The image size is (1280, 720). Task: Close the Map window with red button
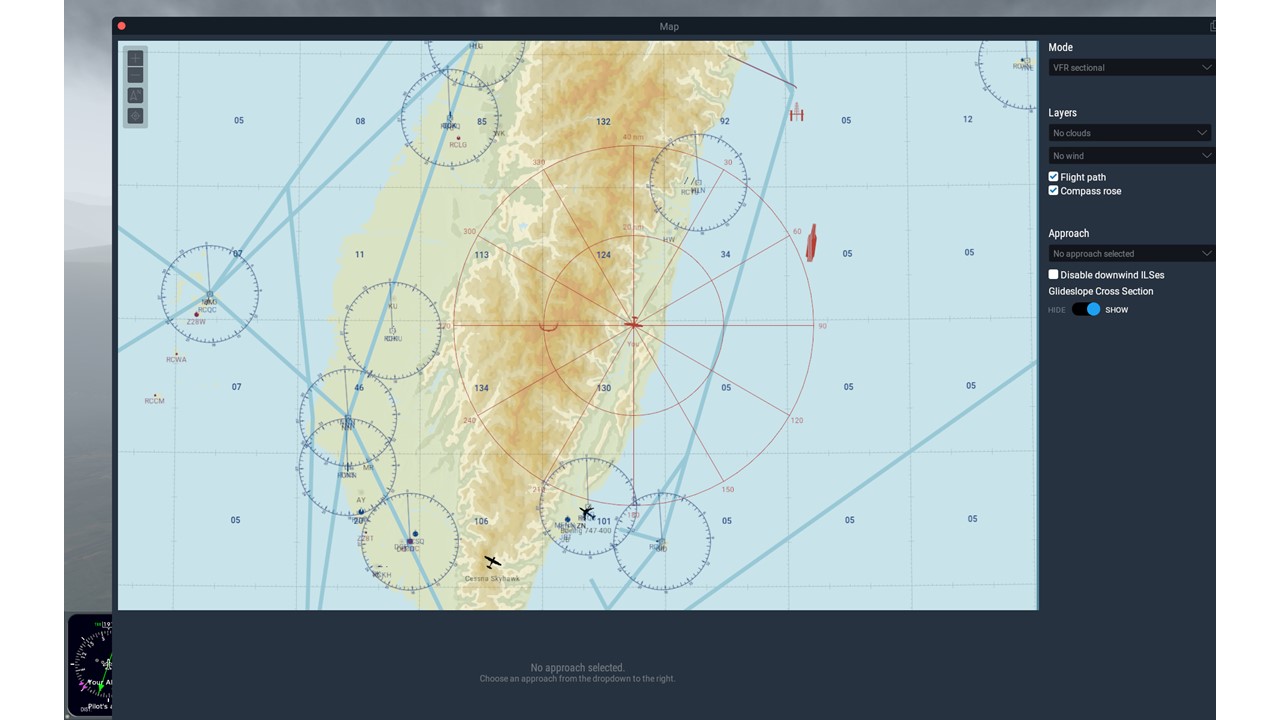pos(122,26)
